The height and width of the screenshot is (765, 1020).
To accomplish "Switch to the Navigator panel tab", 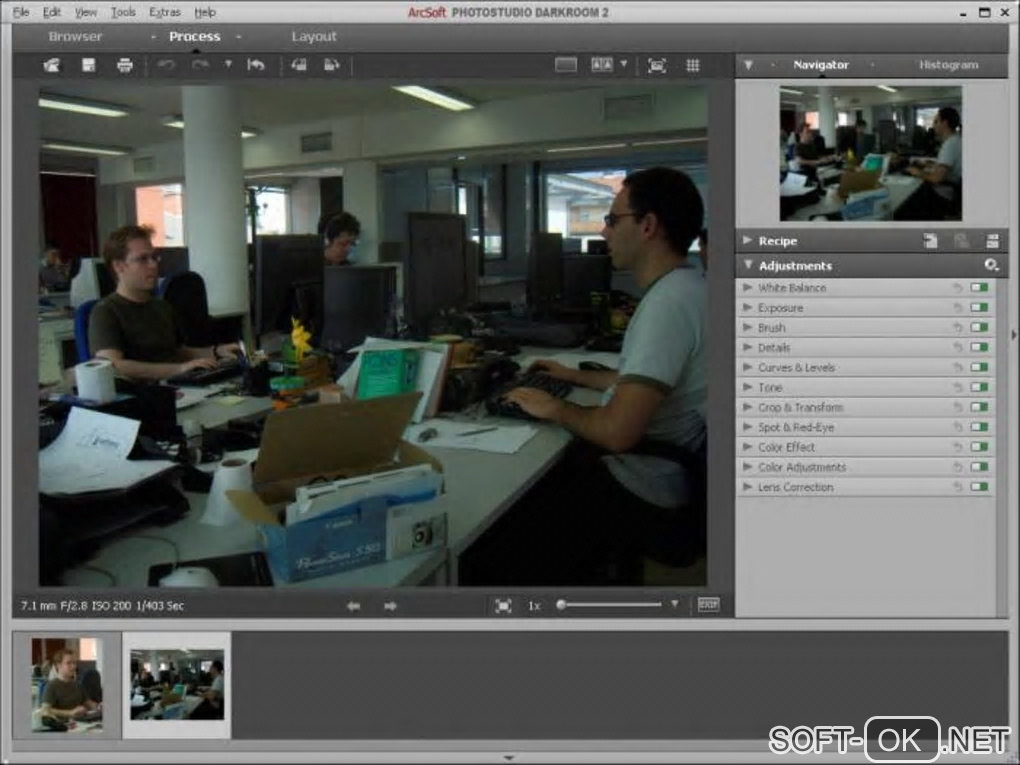I will pos(821,65).
